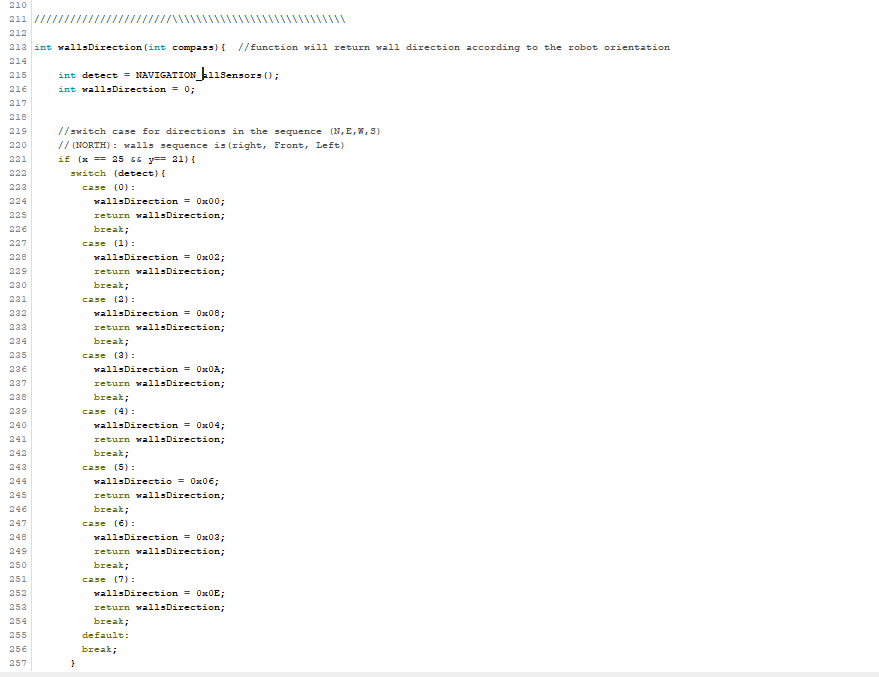The height and width of the screenshot is (677, 879).
Task: Click line number 221 in the gutter
Action: (x=18, y=160)
